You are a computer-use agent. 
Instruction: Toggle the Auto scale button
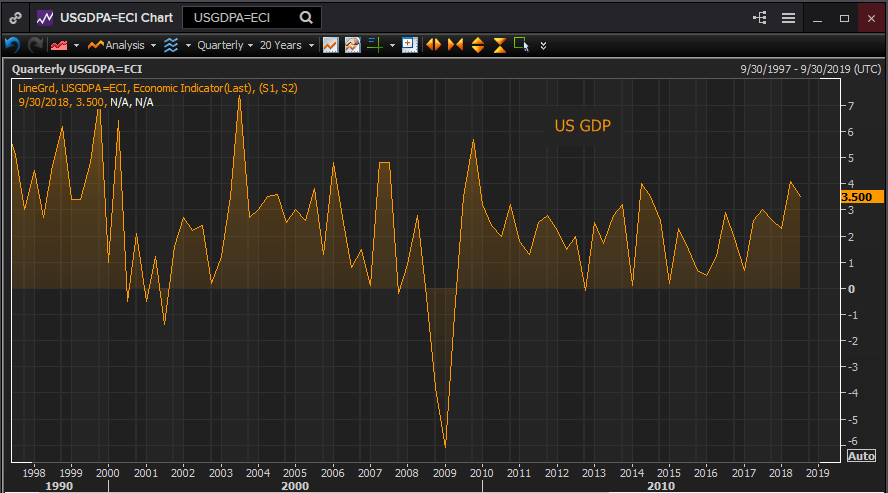pyautogui.click(x=861, y=456)
